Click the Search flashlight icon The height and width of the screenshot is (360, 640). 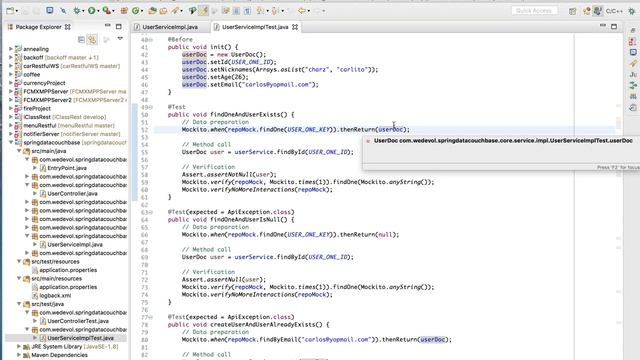(176, 11)
